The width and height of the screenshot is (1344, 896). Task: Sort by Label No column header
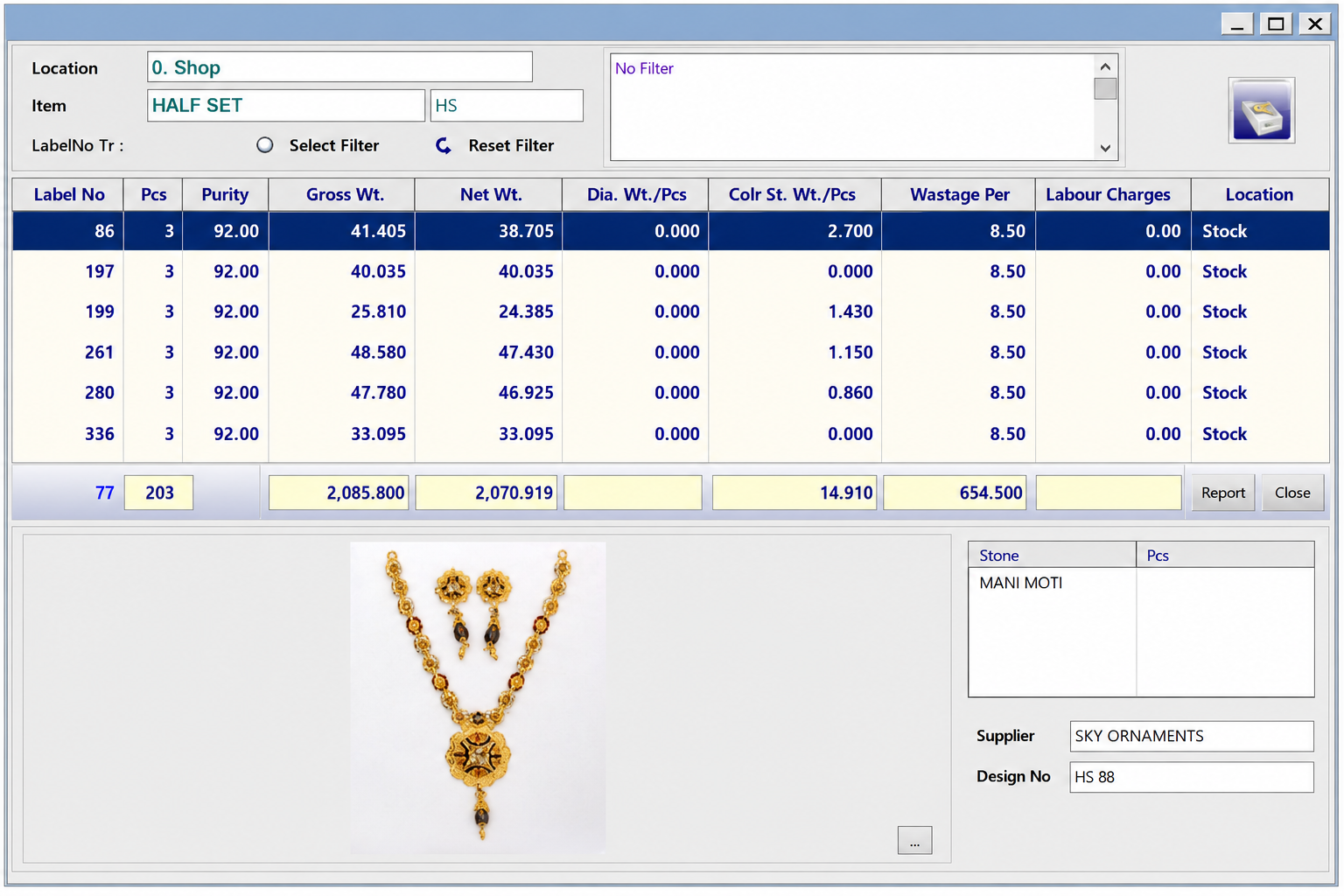(68, 195)
